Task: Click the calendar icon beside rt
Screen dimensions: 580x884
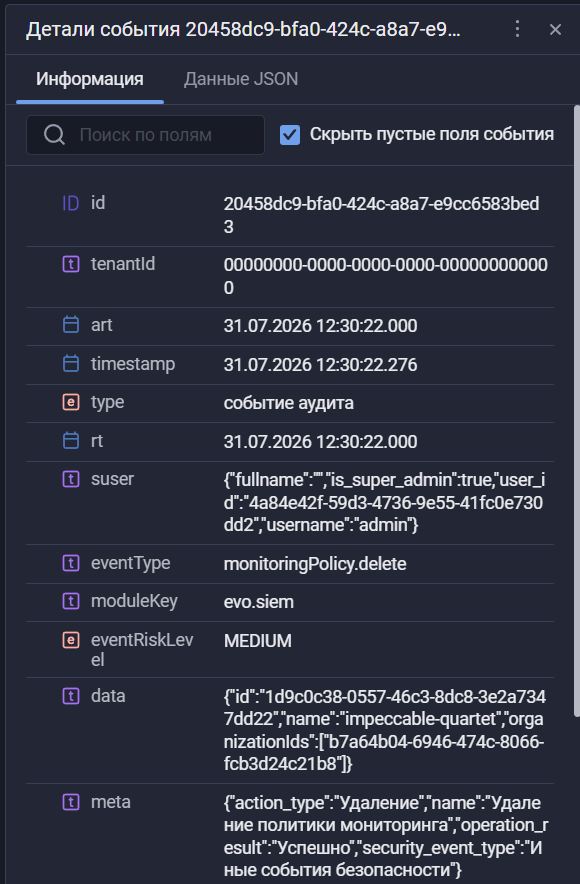Action: coord(70,440)
